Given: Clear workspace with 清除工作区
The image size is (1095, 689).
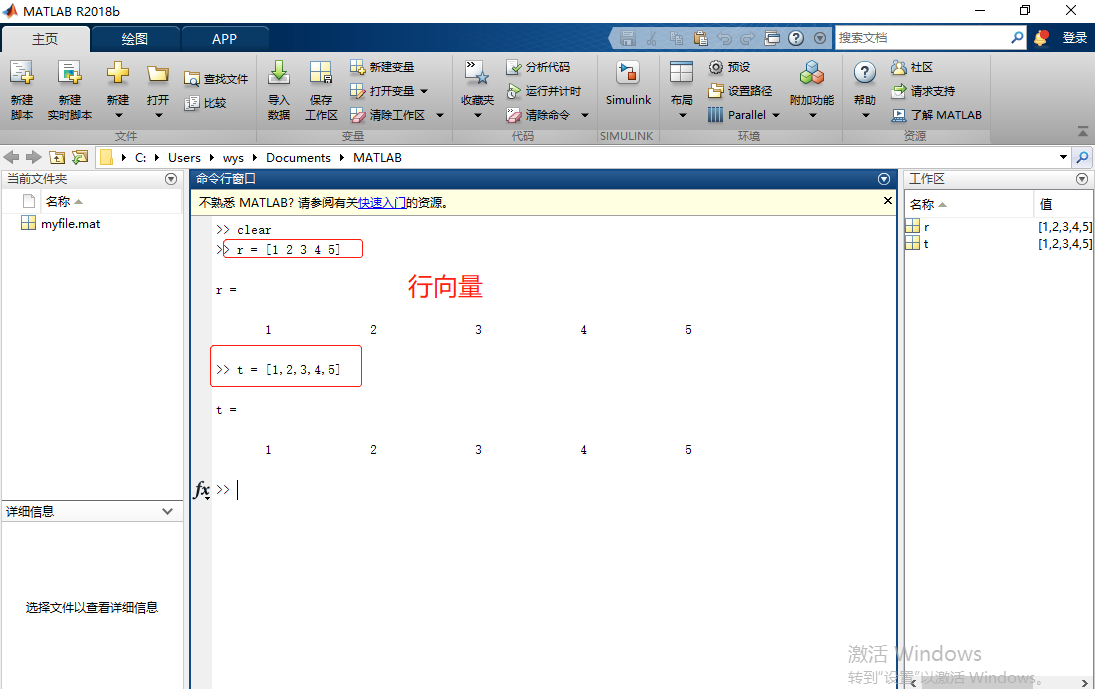Looking at the screenshot, I should 388,114.
